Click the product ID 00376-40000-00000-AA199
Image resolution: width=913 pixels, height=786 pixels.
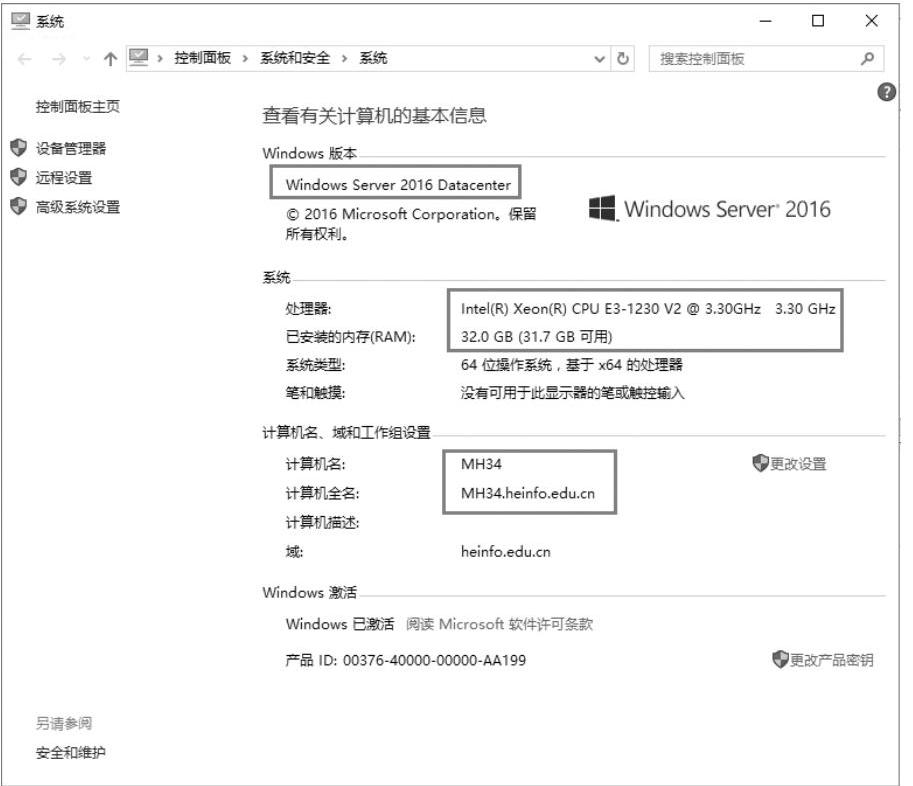click(x=434, y=660)
